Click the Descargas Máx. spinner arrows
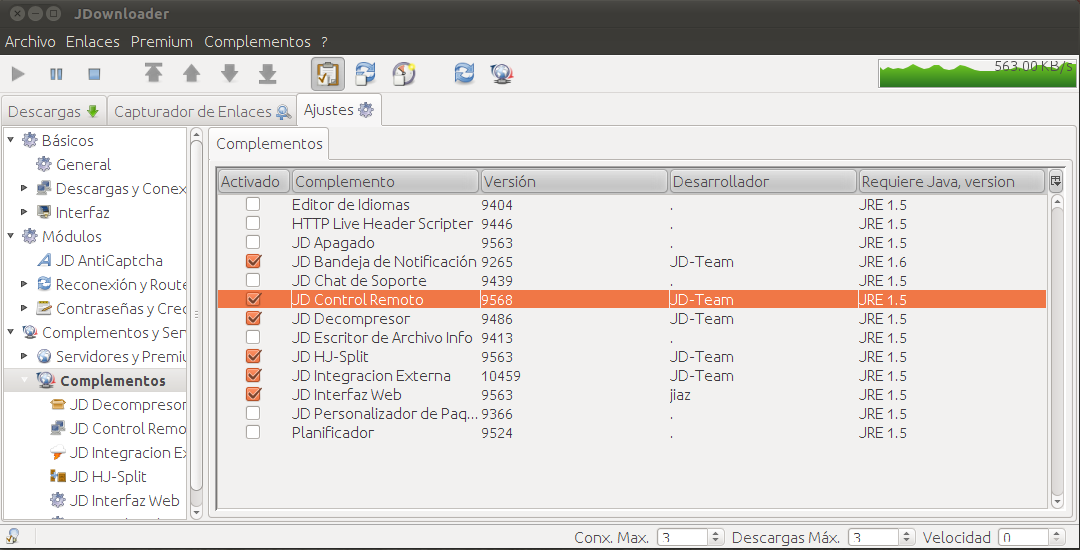 click(x=907, y=538)
